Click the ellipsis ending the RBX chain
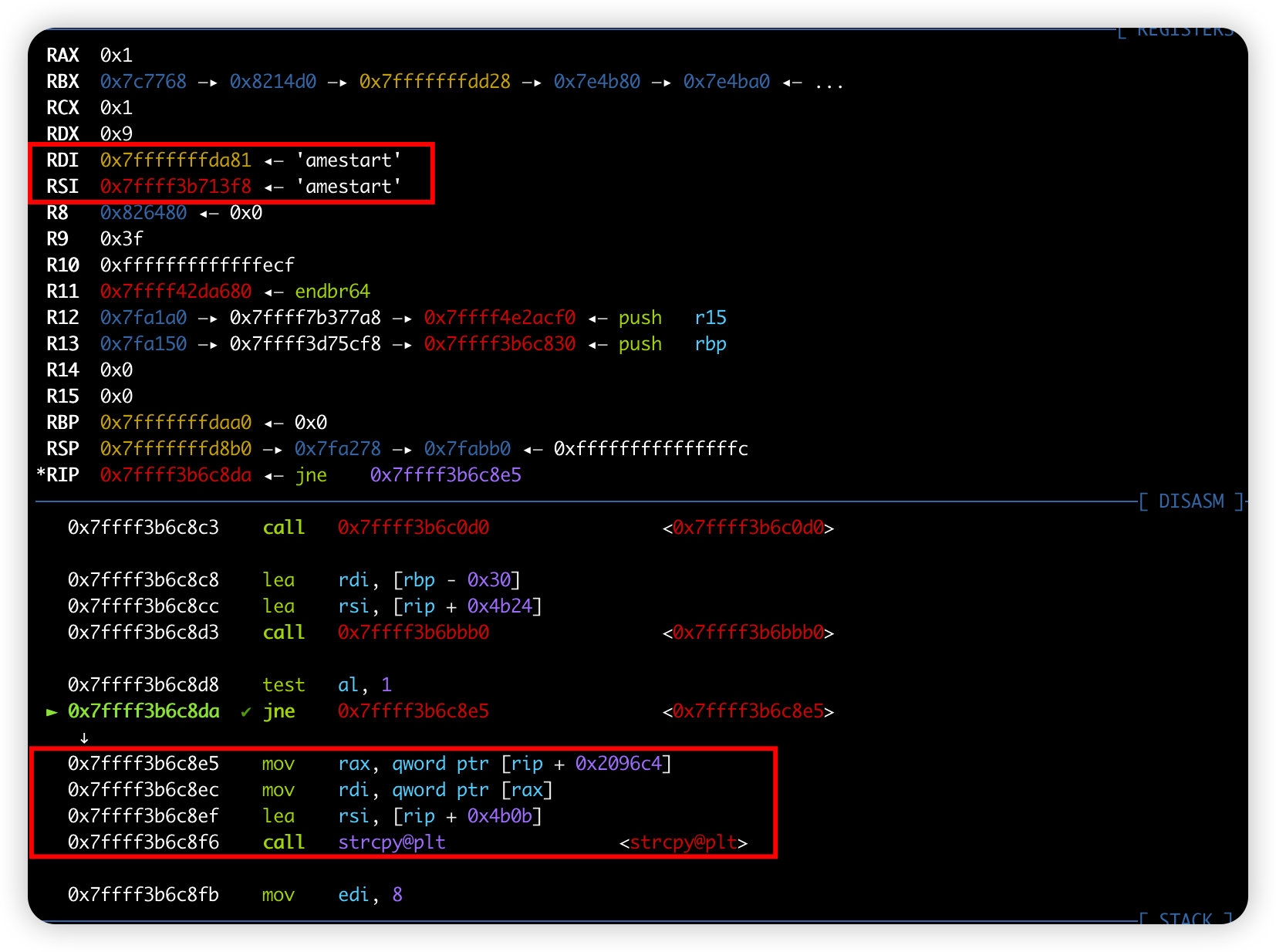 tap(829, 83)
